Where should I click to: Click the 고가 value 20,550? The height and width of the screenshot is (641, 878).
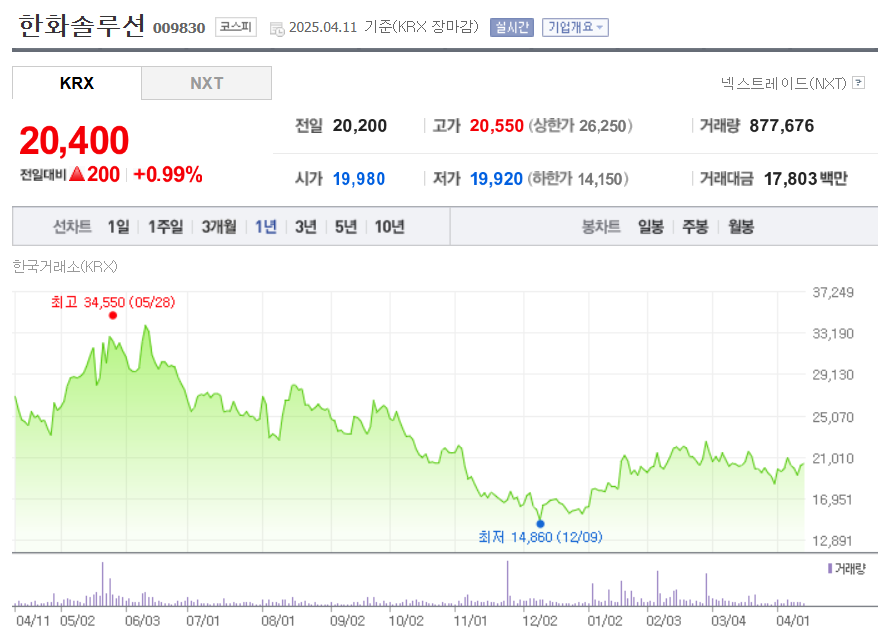point(496,125)
